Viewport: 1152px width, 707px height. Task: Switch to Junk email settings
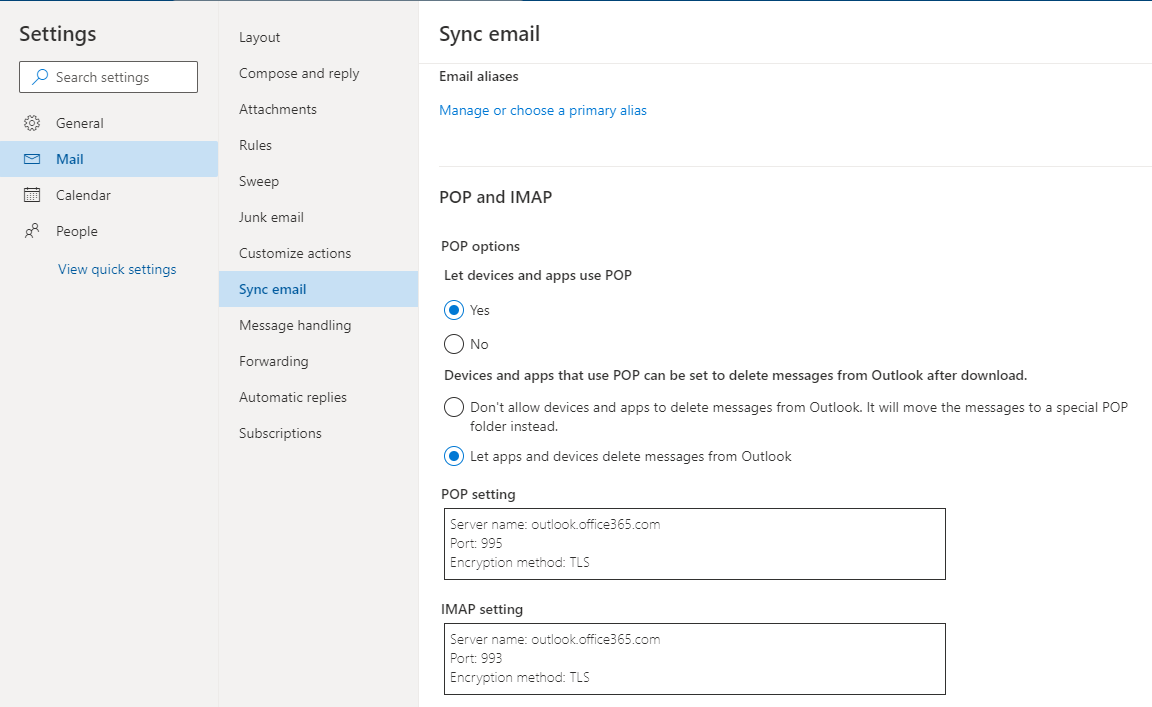click(271, 217)
